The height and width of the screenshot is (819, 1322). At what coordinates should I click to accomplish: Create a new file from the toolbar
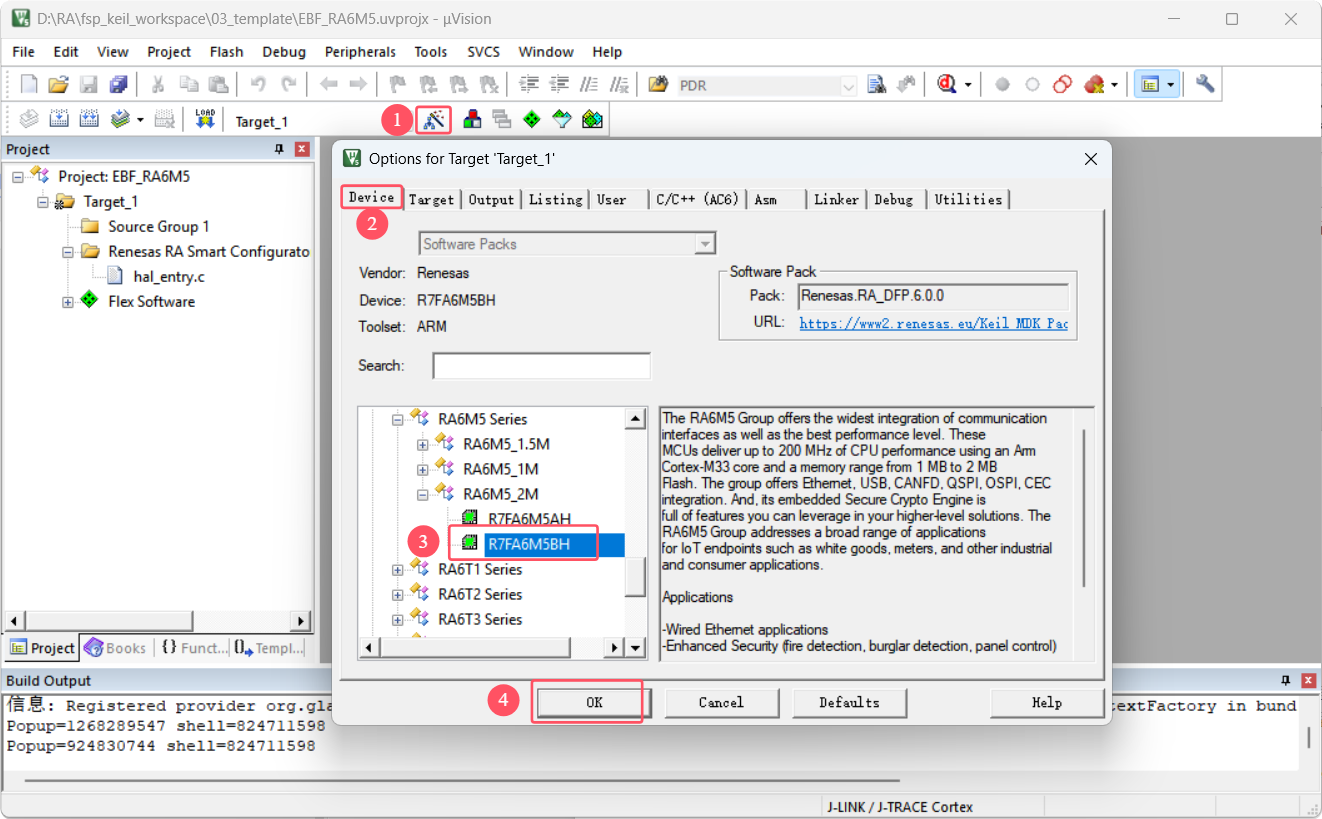pyautogui.click(x=29, y=85)
